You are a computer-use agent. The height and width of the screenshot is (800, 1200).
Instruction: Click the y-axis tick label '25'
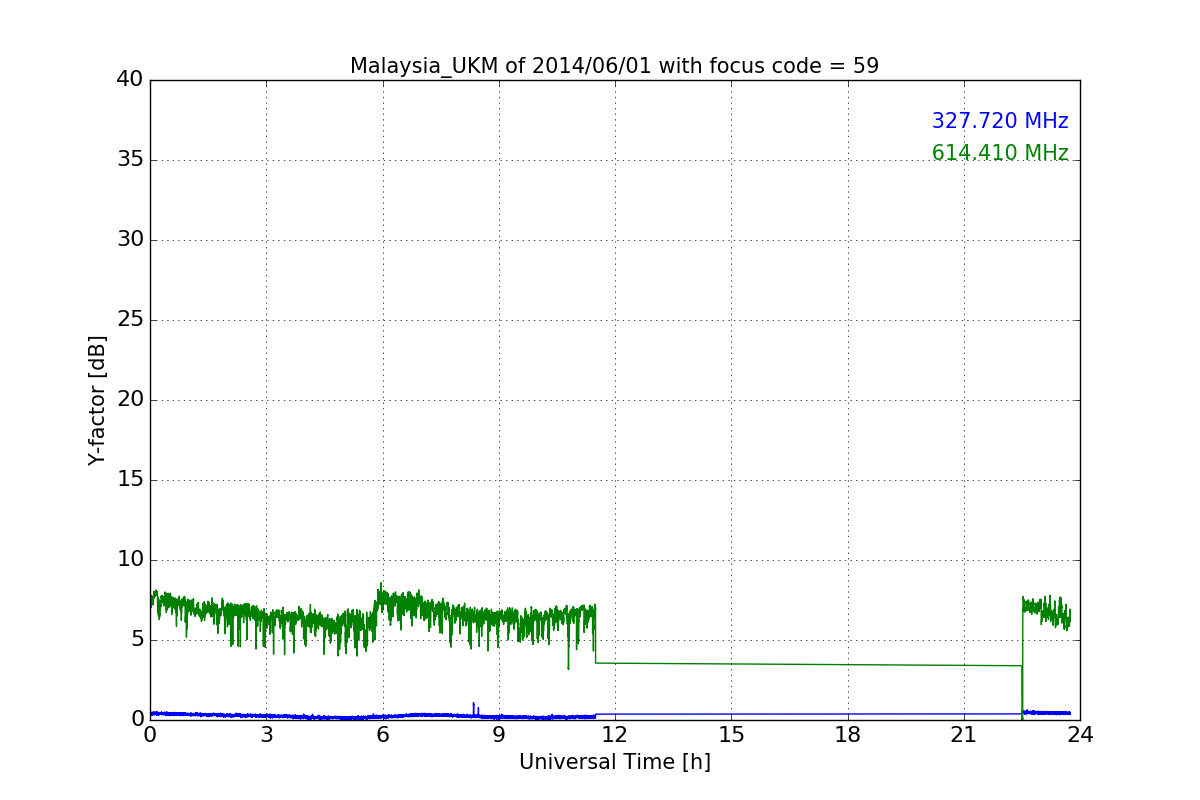[x=130, y=320]
